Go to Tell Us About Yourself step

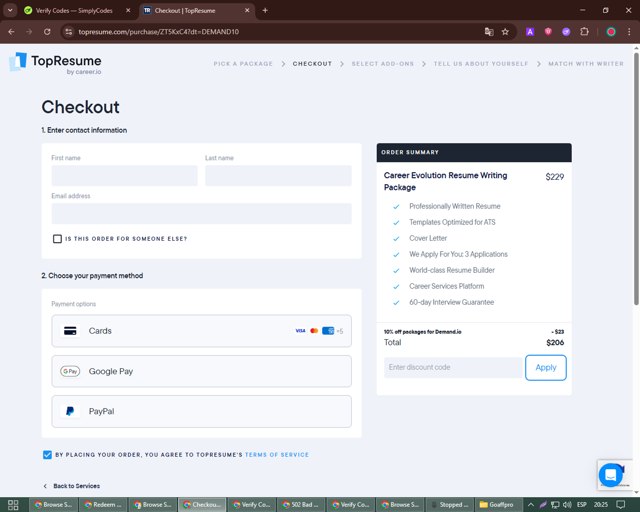[481, 64]
